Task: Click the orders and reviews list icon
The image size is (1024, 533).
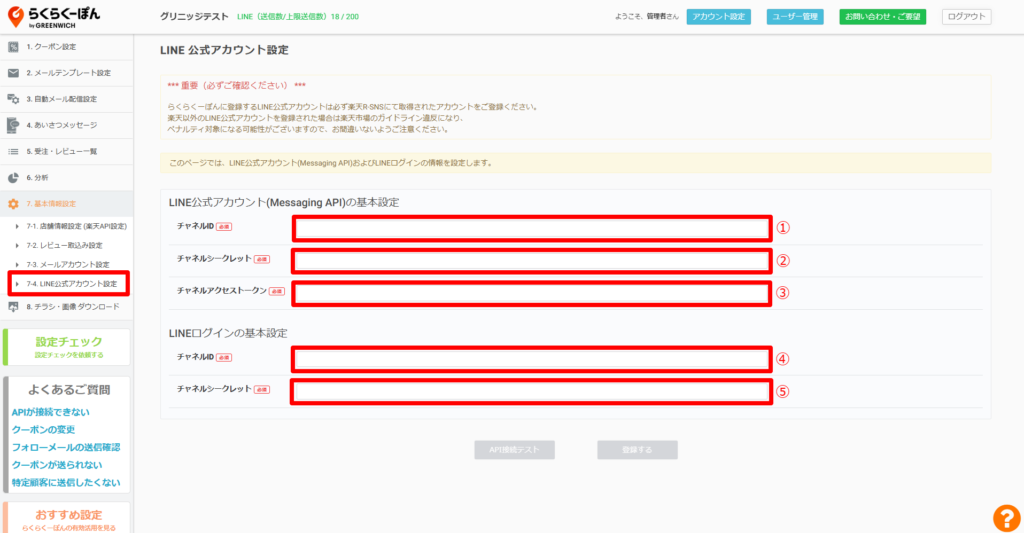Action: [13, 151]
